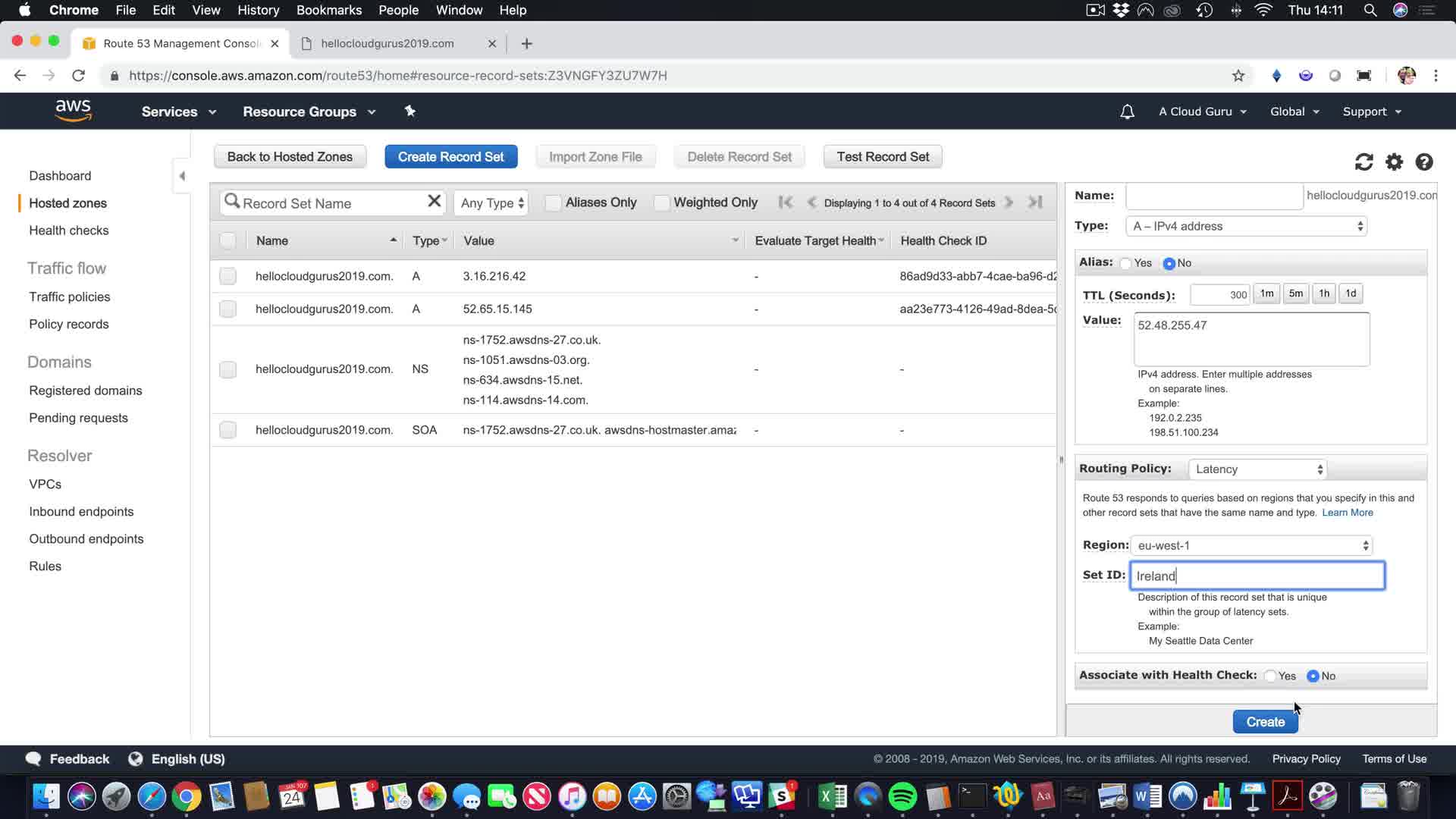Select Yes for Associate with Health Check
1456x819 pixels.
pyautogui.click(x=1270, y=676)
